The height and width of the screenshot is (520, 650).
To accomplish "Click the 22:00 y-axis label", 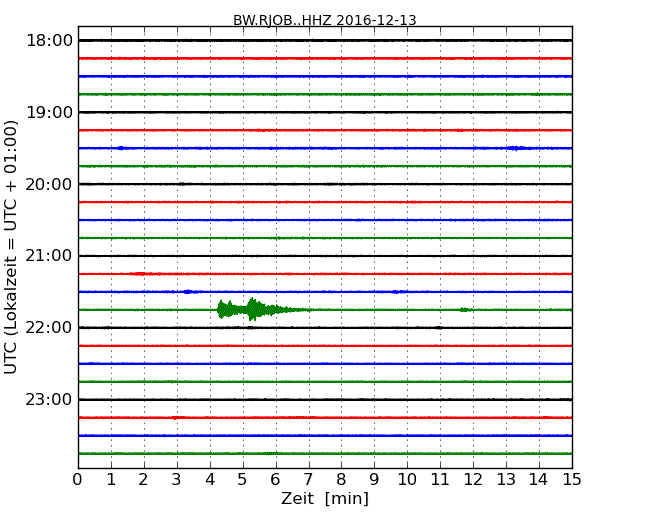I will point(49,328).
